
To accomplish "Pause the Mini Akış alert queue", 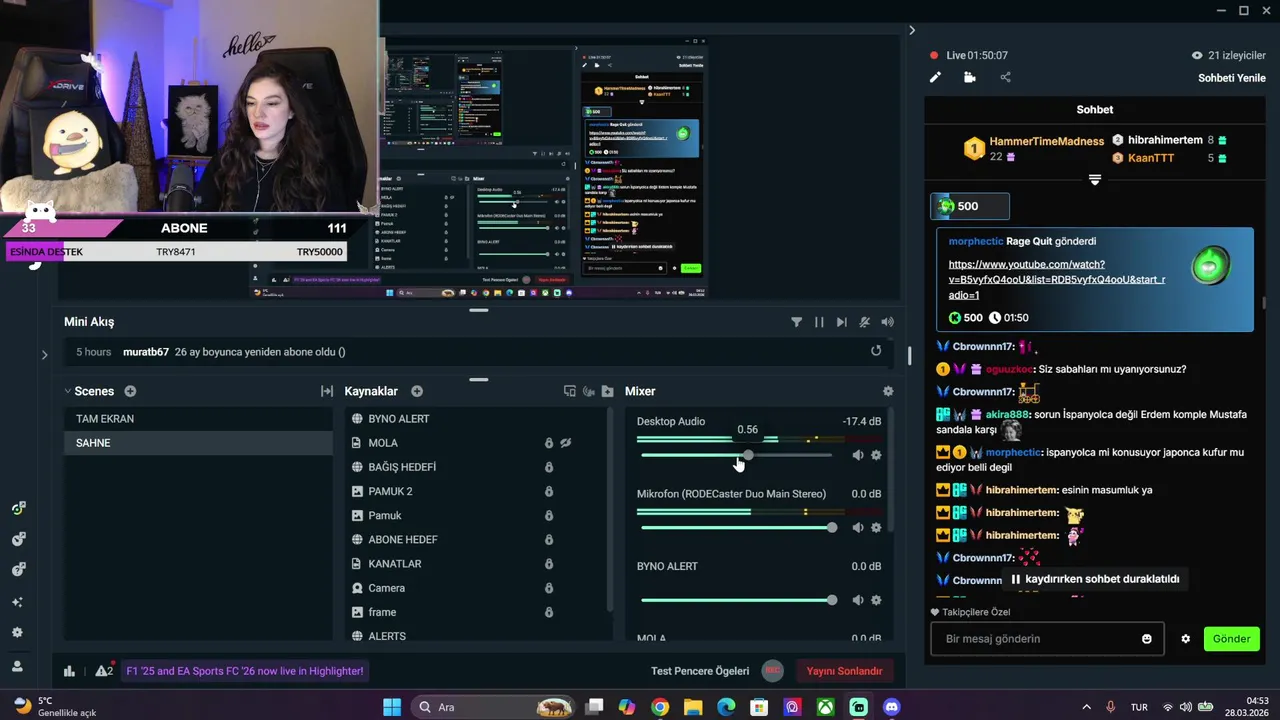I will pyautogui.click(x=819, y=322).
